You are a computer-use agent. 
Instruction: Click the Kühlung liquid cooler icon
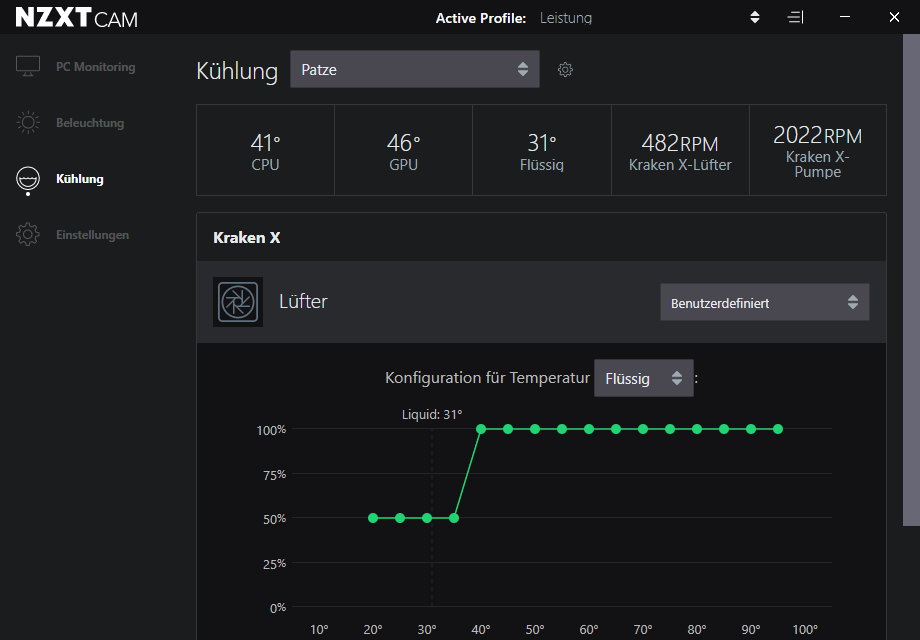(28, 180)
